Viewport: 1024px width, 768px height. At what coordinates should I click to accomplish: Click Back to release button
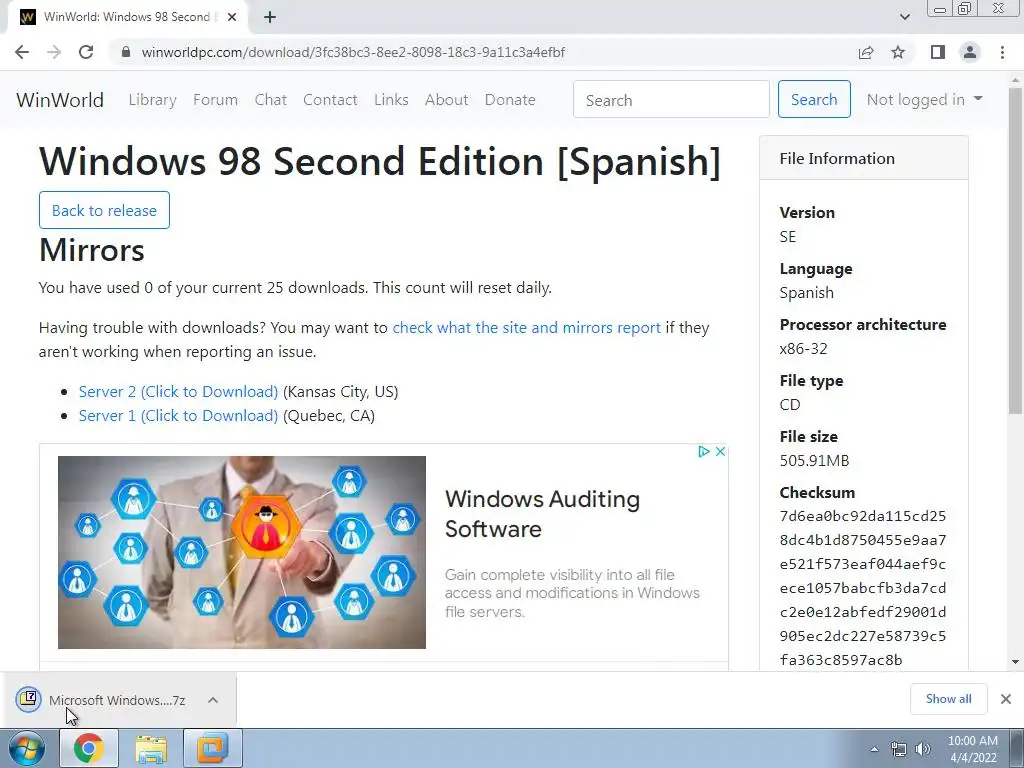pyautogui.click(x=104, y=210)
